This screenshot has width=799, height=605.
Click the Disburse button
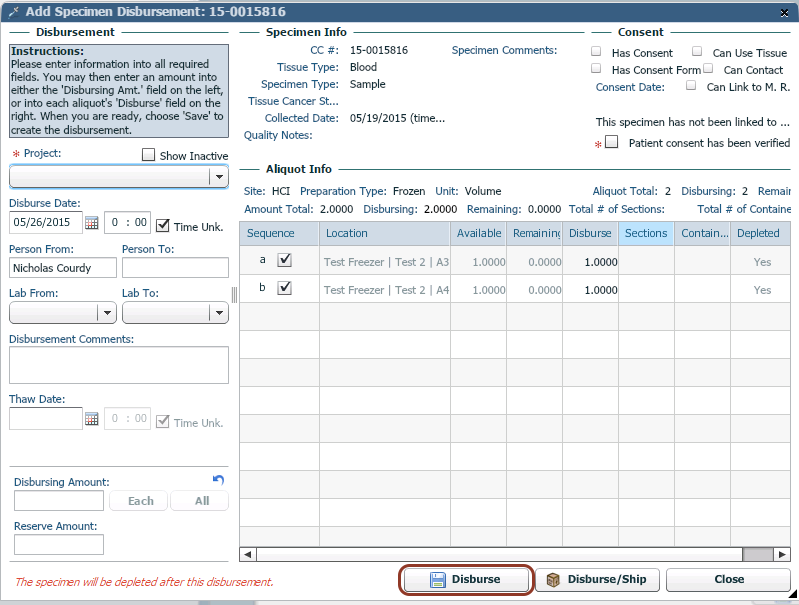466,580
